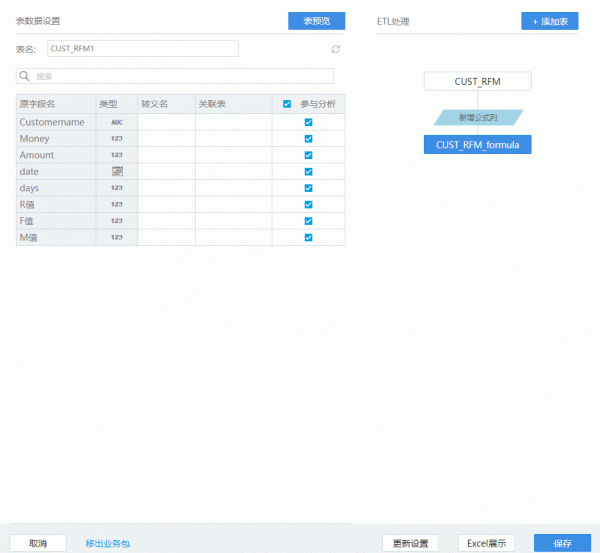Click the 表名 input with CUST_RFM1
Viewport: 600px width, 553px height.
tap(143, 49)
